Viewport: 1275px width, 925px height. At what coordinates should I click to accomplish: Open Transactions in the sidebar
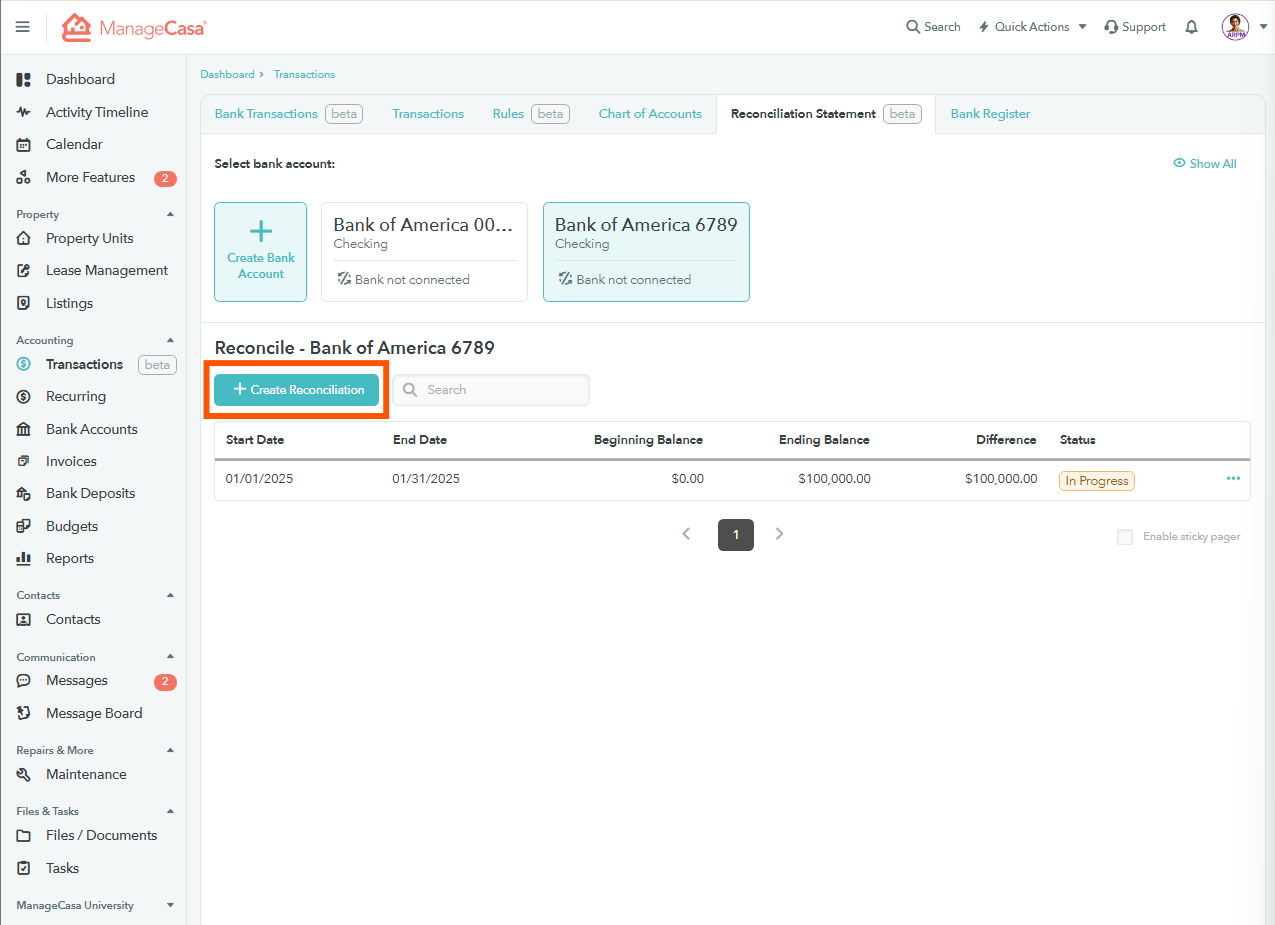pos(84,364)
